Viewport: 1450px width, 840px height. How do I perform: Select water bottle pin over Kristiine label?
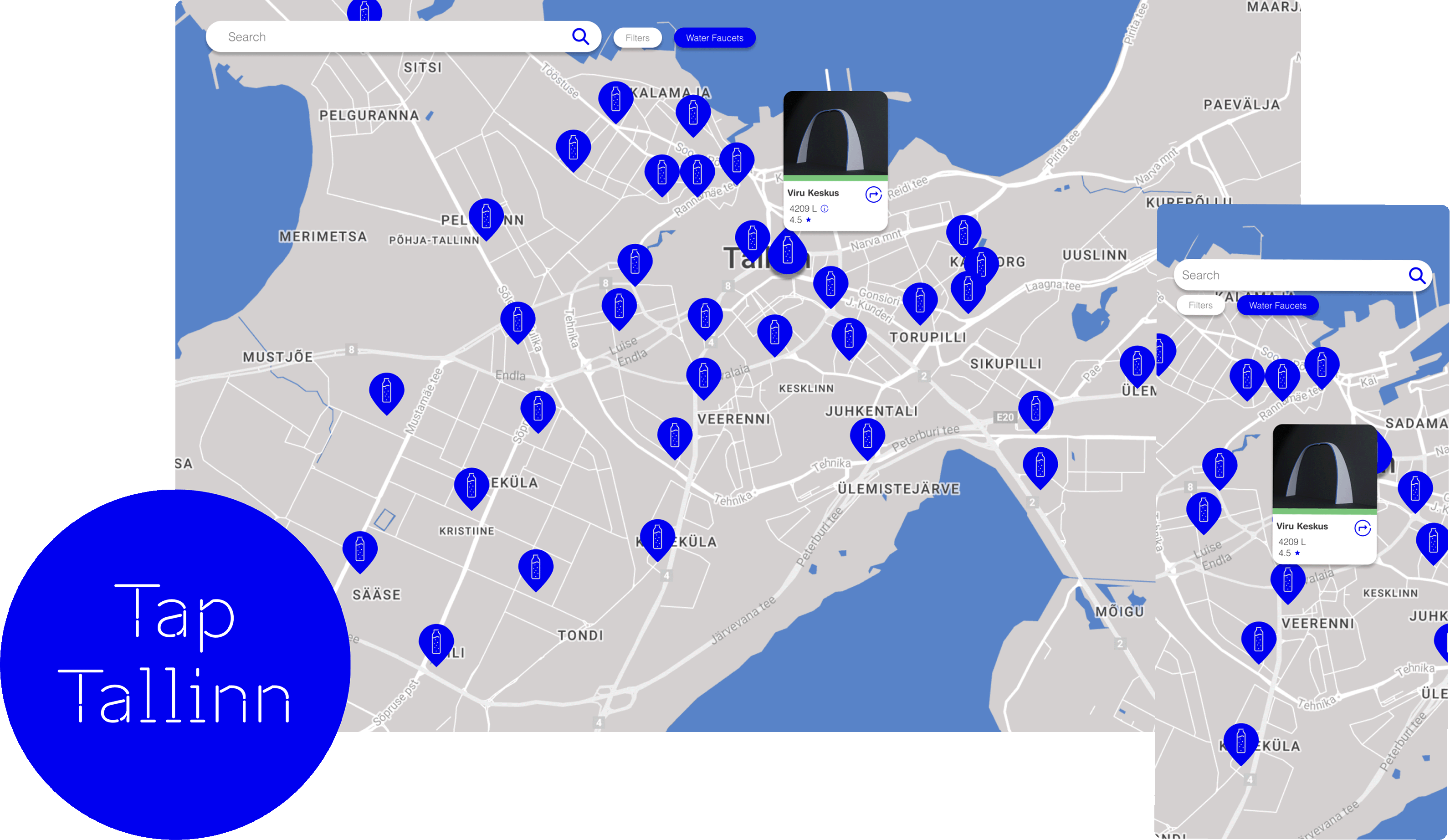point(471,486)
